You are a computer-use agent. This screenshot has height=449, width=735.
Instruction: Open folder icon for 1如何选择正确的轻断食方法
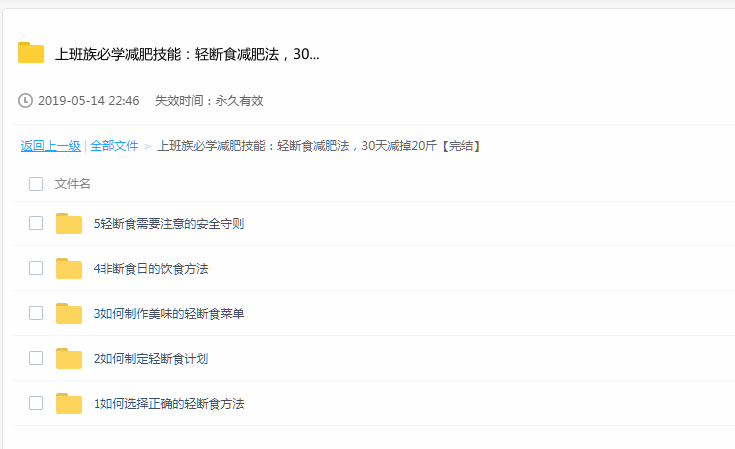pos(69,404)
